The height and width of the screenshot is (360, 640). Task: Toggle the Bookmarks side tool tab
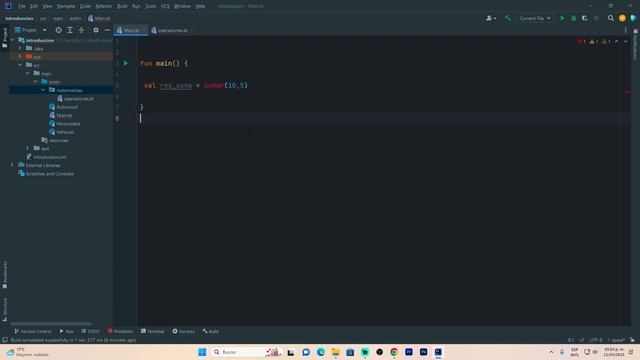4,275
